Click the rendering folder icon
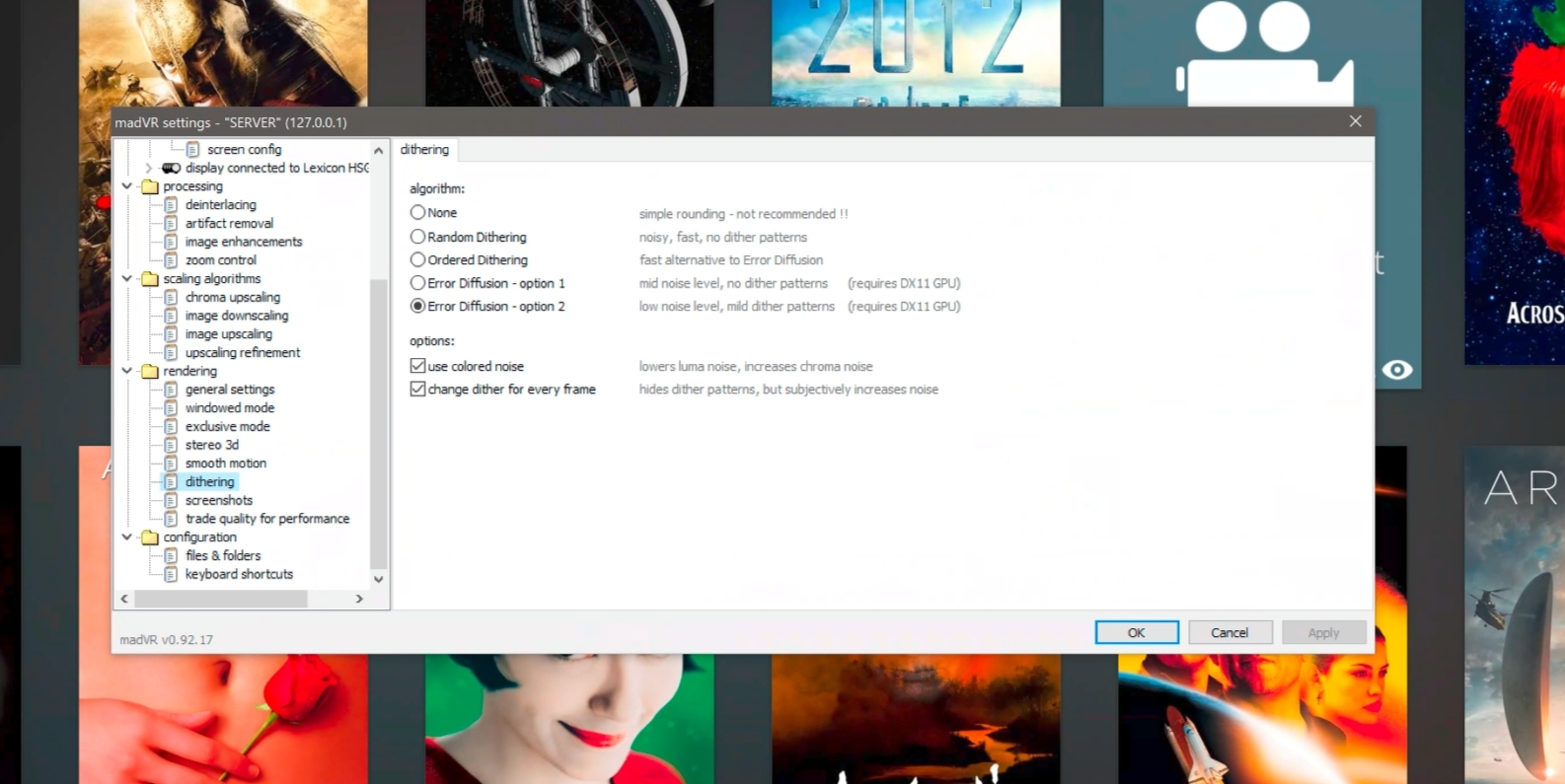 pyautogui.click(x=150, y=371)
